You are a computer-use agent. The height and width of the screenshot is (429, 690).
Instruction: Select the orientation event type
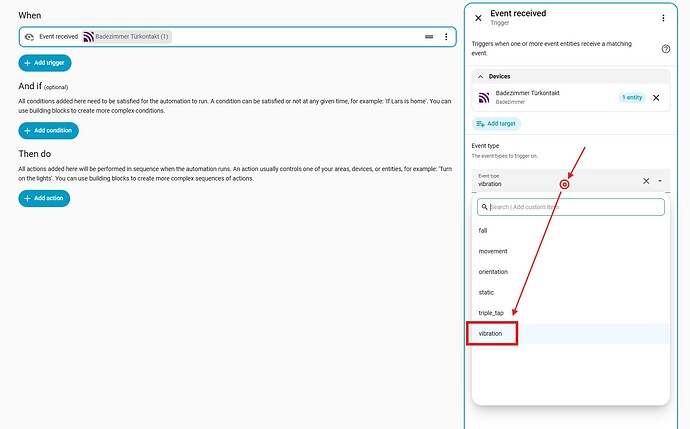coord(571,272)
